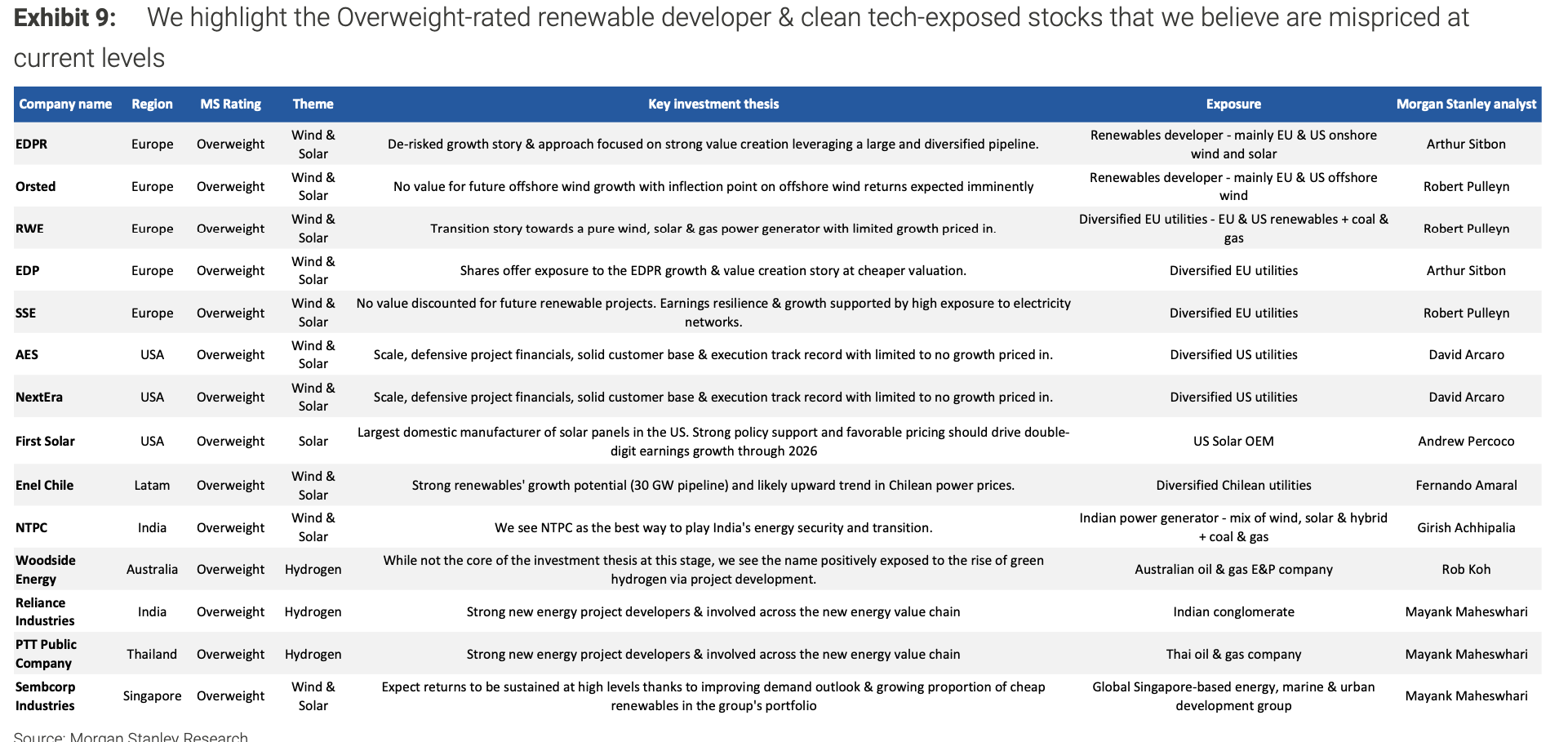Select the EDPR company name cell
Image resolution: width=1568 pixels, height=742 pixels.
[x=32, y=144]
